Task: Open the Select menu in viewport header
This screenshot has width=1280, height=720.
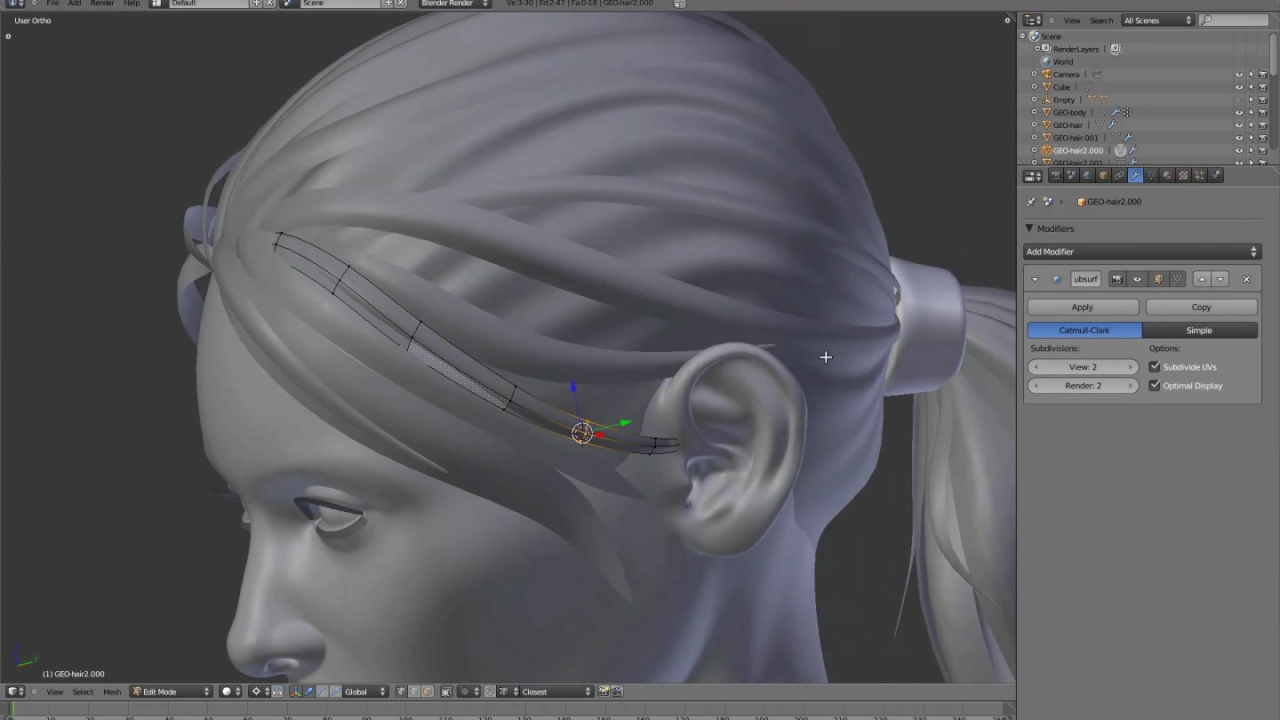Action: pyautogui.click(x=83, y=691)
